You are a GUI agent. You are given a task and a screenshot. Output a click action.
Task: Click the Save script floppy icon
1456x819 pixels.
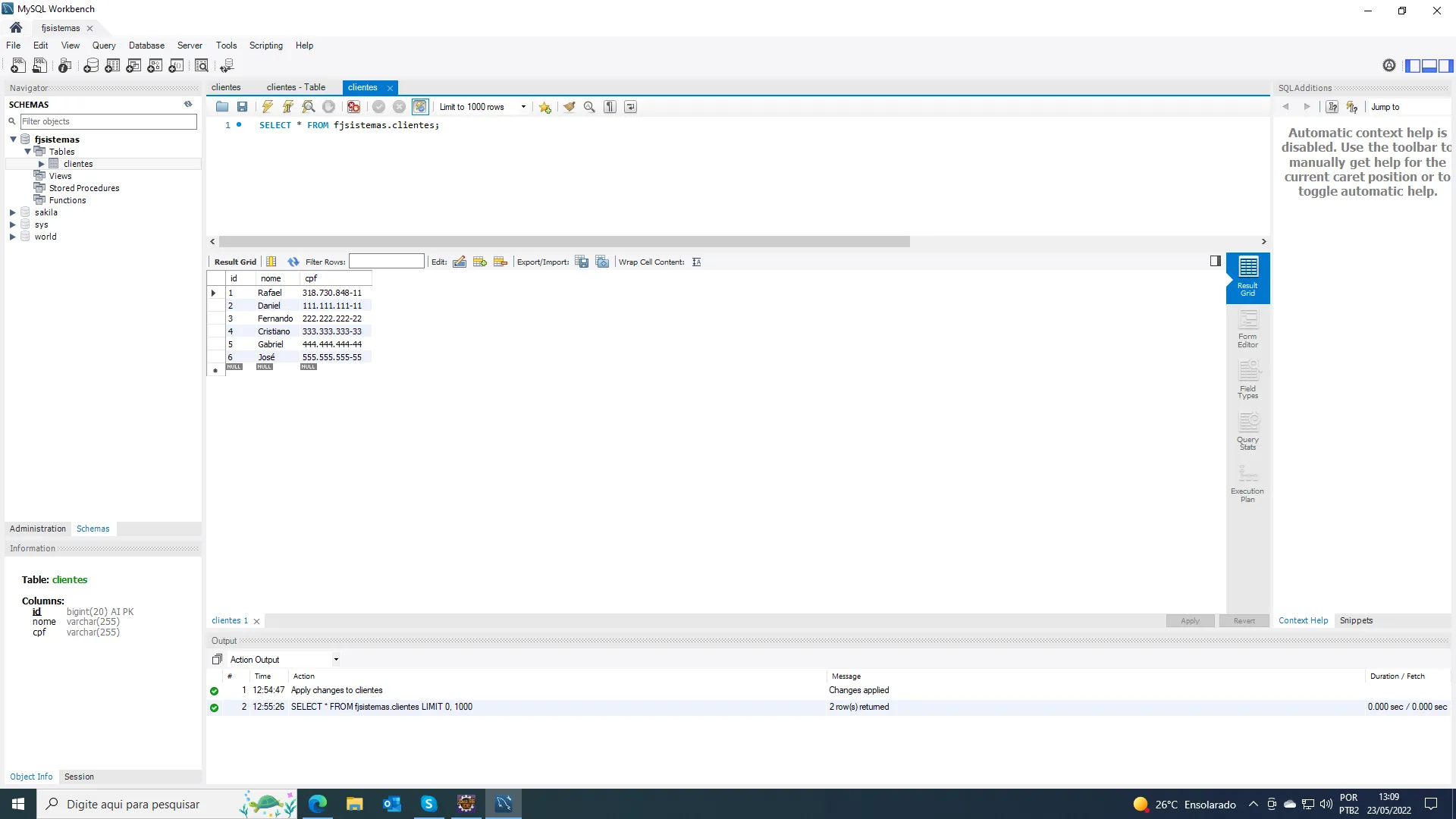pyautogui.click(x=242, y=107)
